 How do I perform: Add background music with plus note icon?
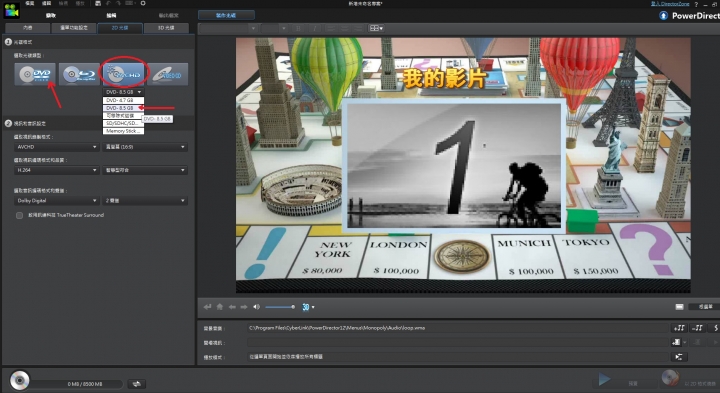coord(679,328)
